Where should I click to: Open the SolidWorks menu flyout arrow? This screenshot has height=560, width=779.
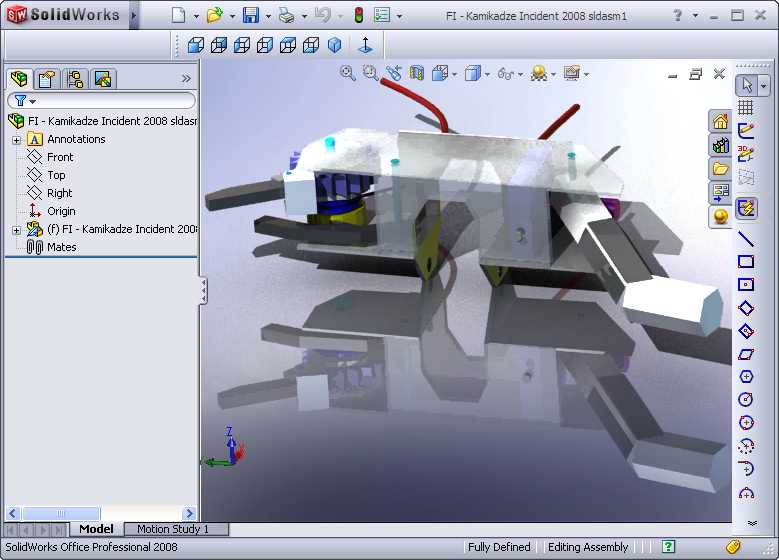click(134, 15)
